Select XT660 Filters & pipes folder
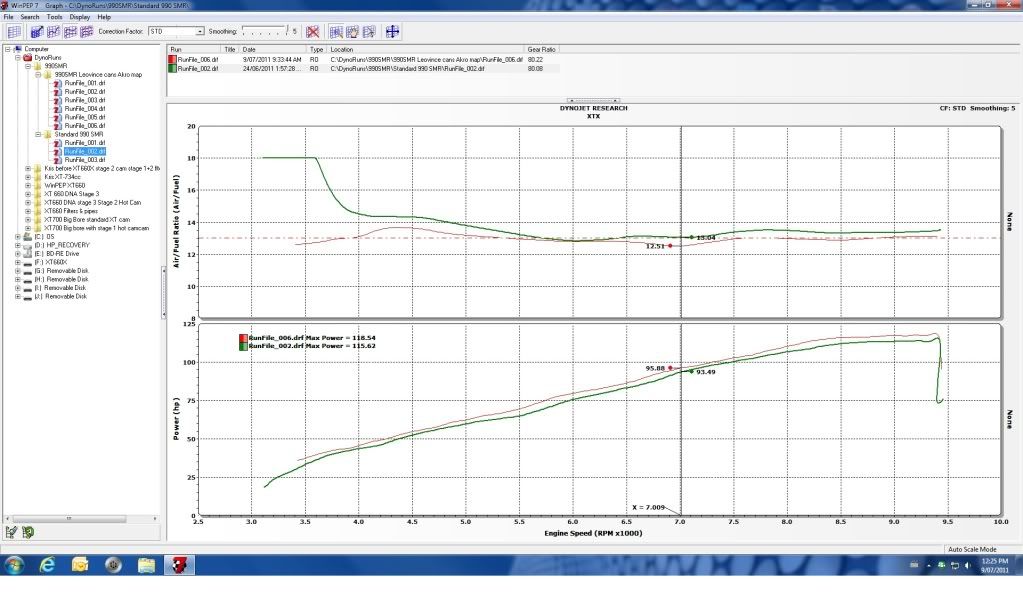Screen dimensions: 1023x614 click(x=70, y=211)
